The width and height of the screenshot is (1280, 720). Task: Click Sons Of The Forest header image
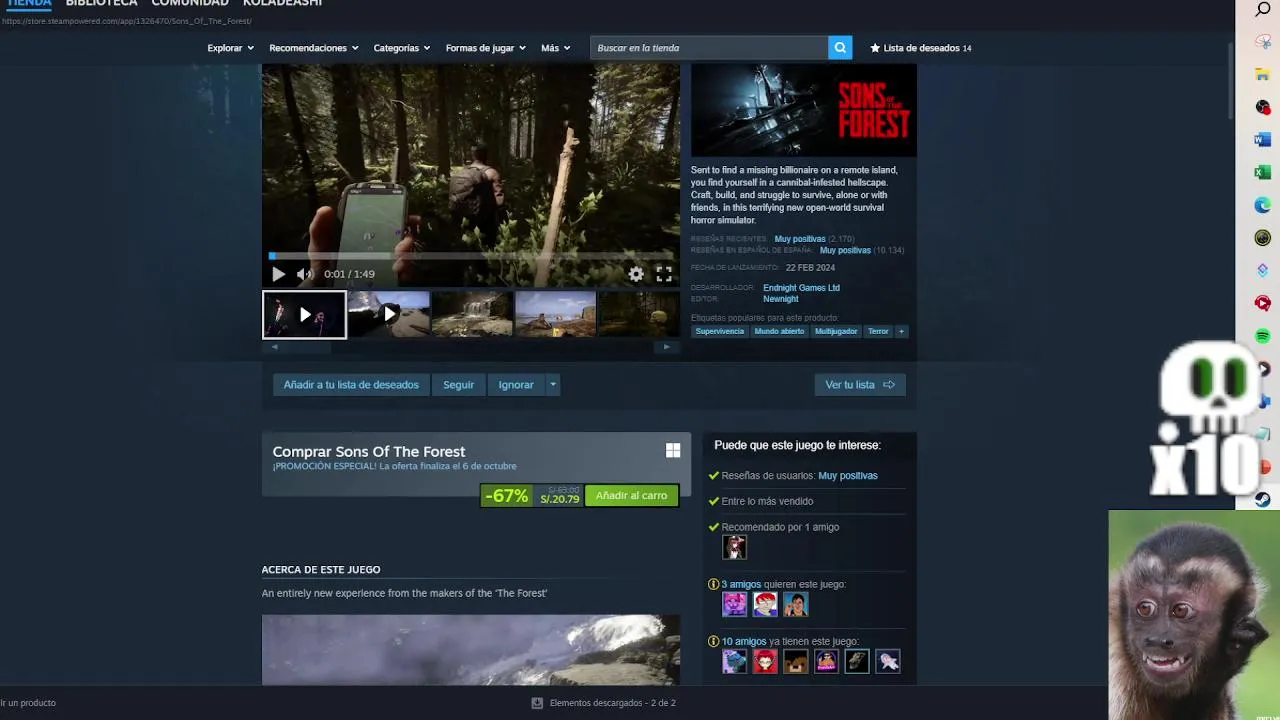(804, 110)
